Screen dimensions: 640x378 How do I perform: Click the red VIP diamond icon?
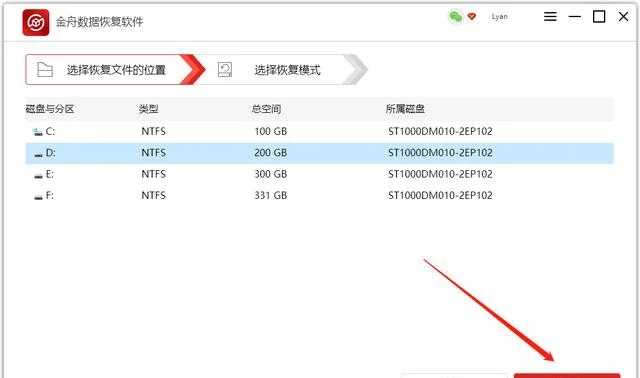[472, 17]
